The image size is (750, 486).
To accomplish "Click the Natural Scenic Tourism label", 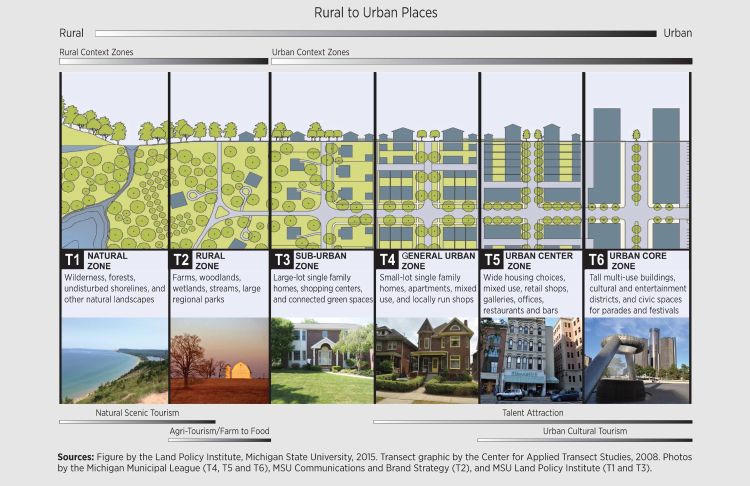I will pos(138,412).
